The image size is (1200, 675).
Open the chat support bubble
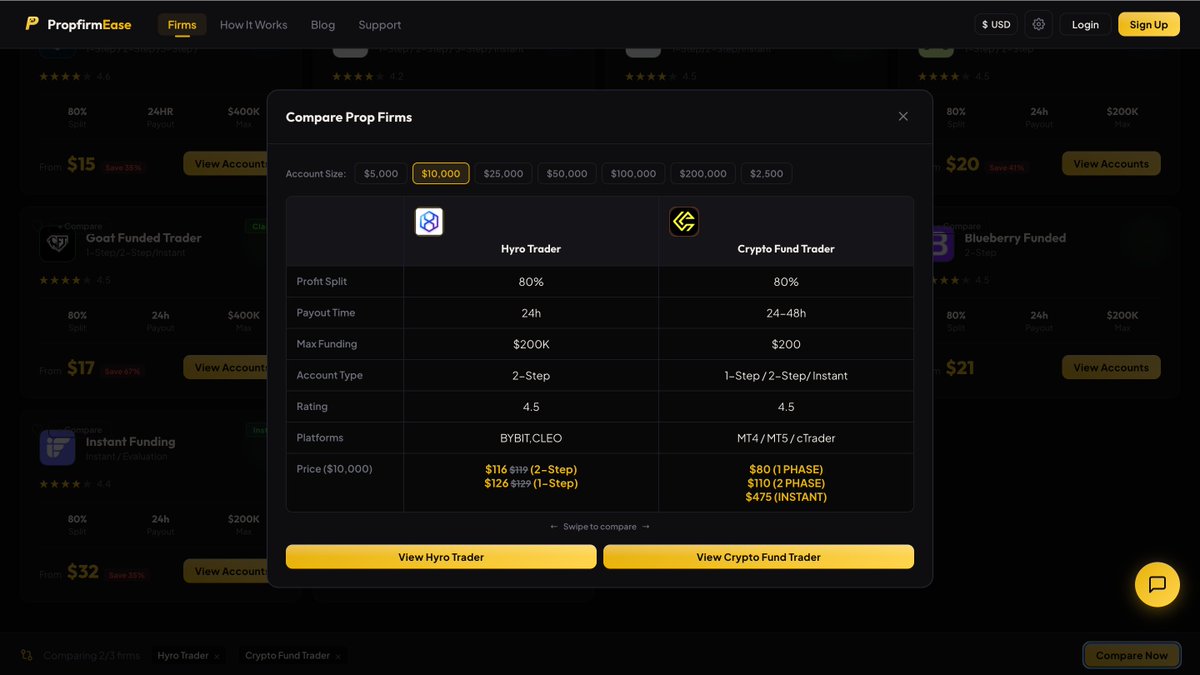pyautogui.click(x=1157, y=584)
